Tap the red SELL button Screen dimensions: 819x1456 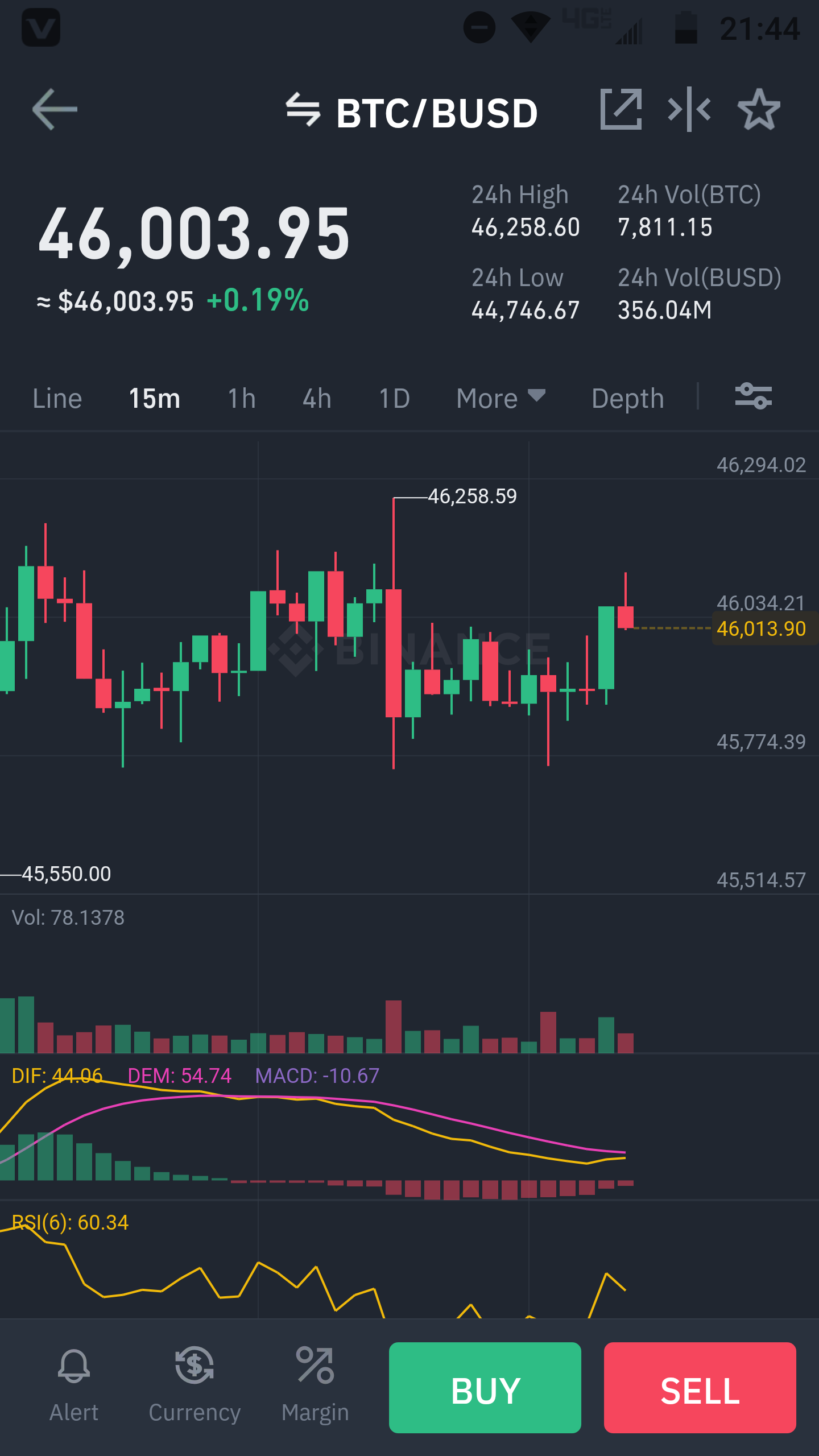pyautogui.click(x=700, y=1388)
